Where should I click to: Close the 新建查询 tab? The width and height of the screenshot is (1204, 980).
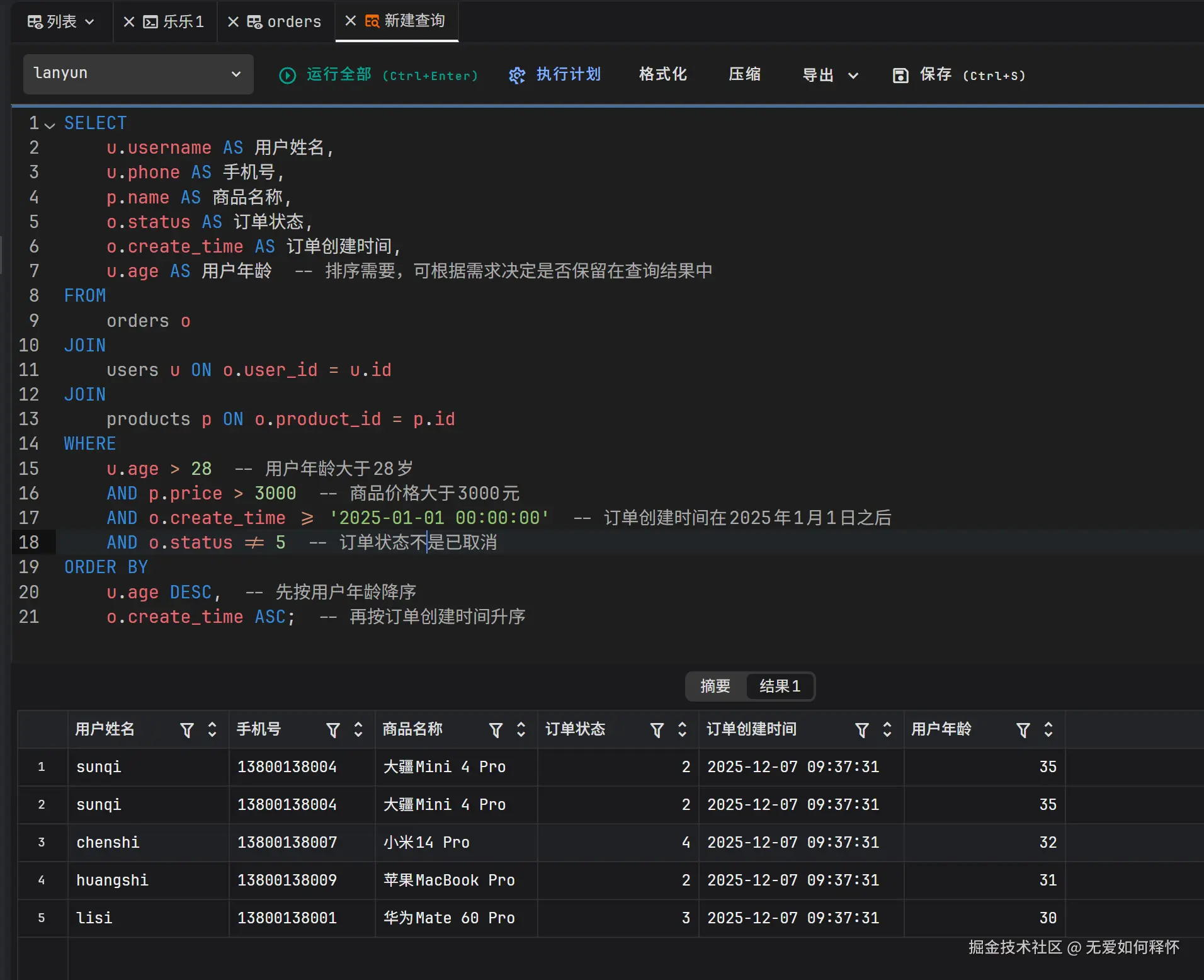pos(351,21)
